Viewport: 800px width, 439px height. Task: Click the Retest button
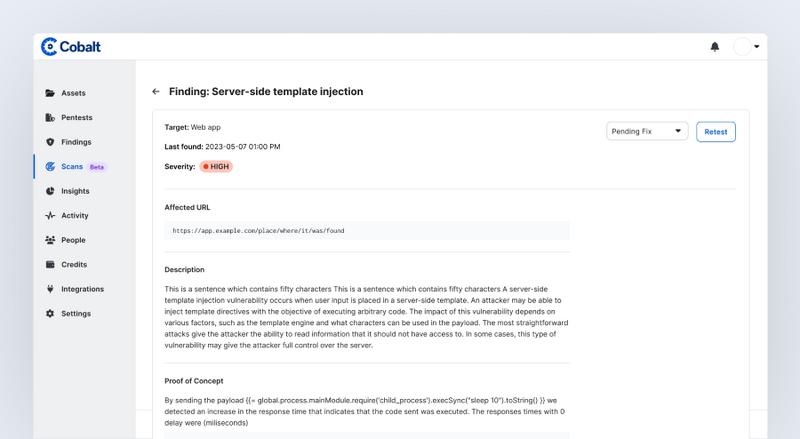click(716, 132)
